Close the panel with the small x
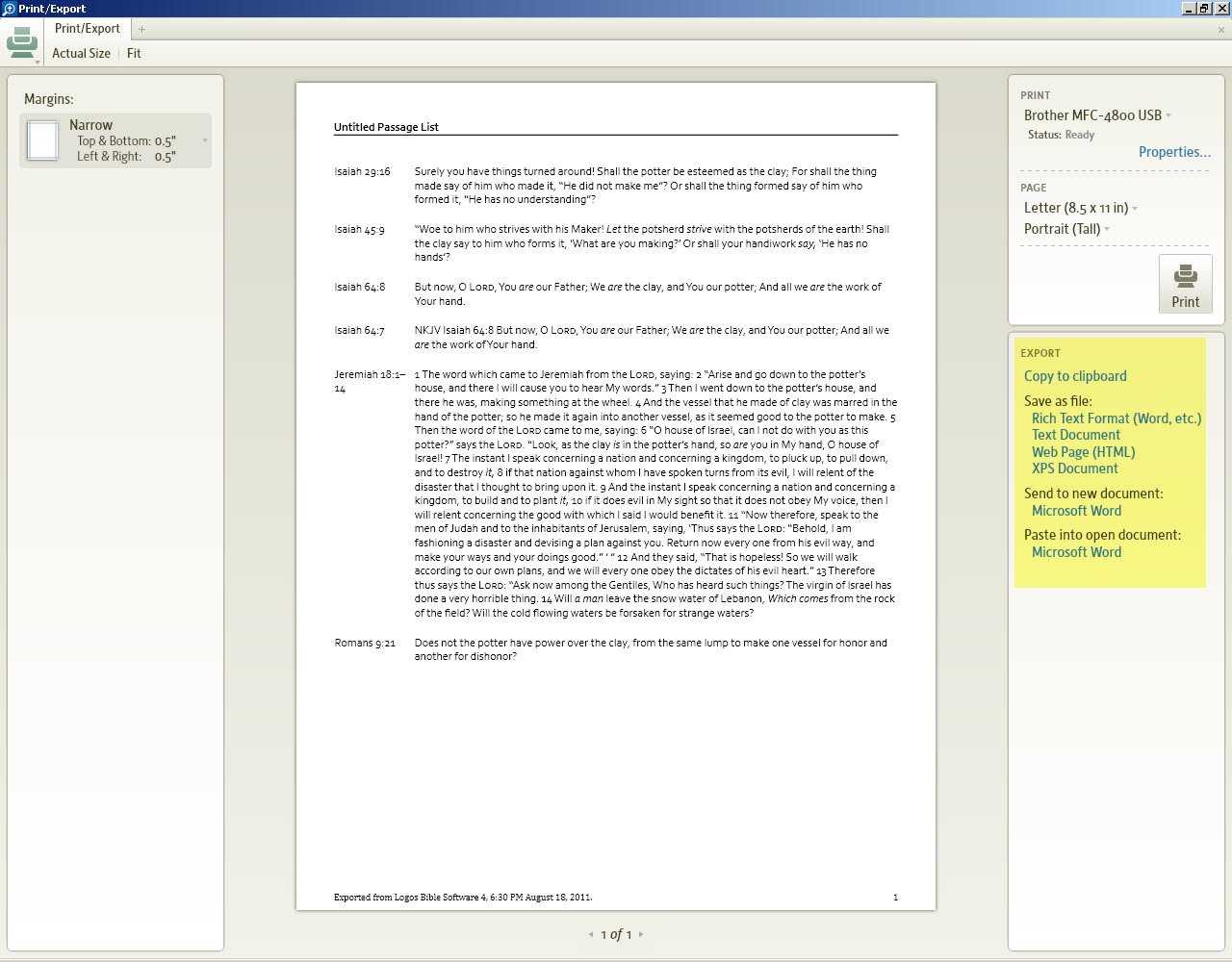Viewport: 1232px width, 962px height. coord(1221,30)
